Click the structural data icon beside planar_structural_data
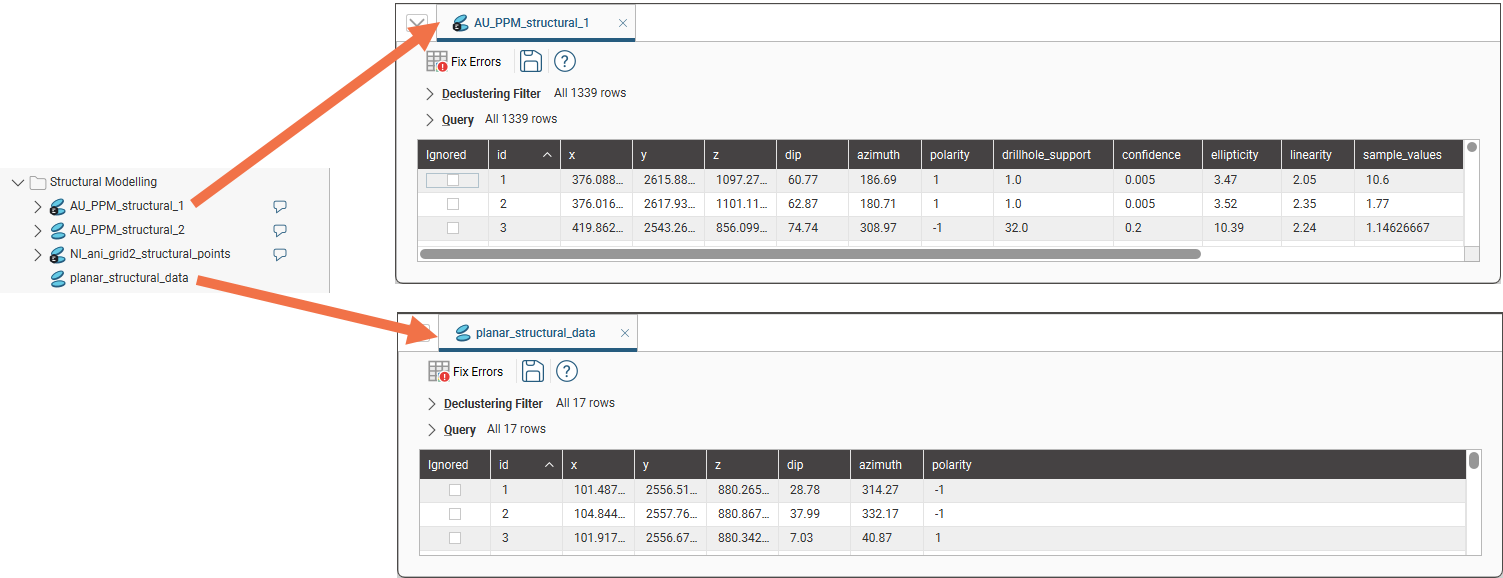 (x=57, y=278)
